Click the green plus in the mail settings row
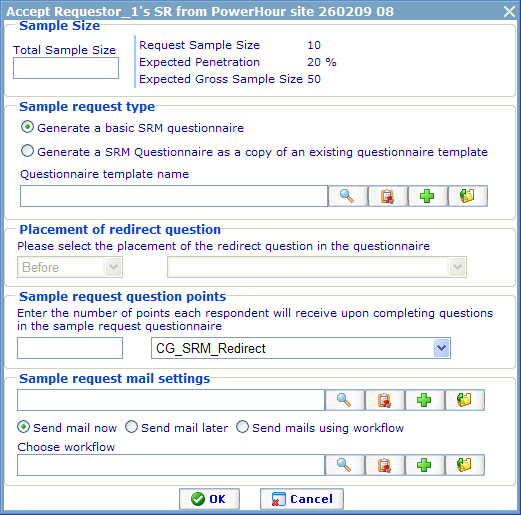The width and height of the screenshot is (521, 515). pyautogui.click(x=425, y=400)
